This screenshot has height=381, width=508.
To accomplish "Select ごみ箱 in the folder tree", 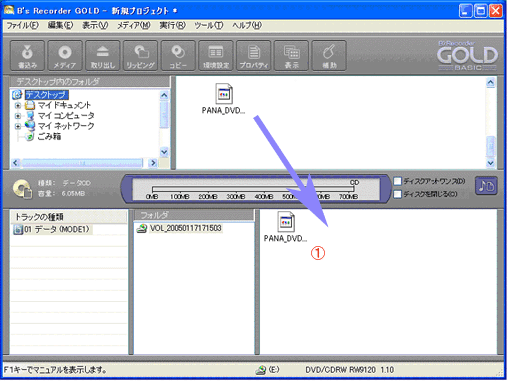I will [x=49, y=136].
